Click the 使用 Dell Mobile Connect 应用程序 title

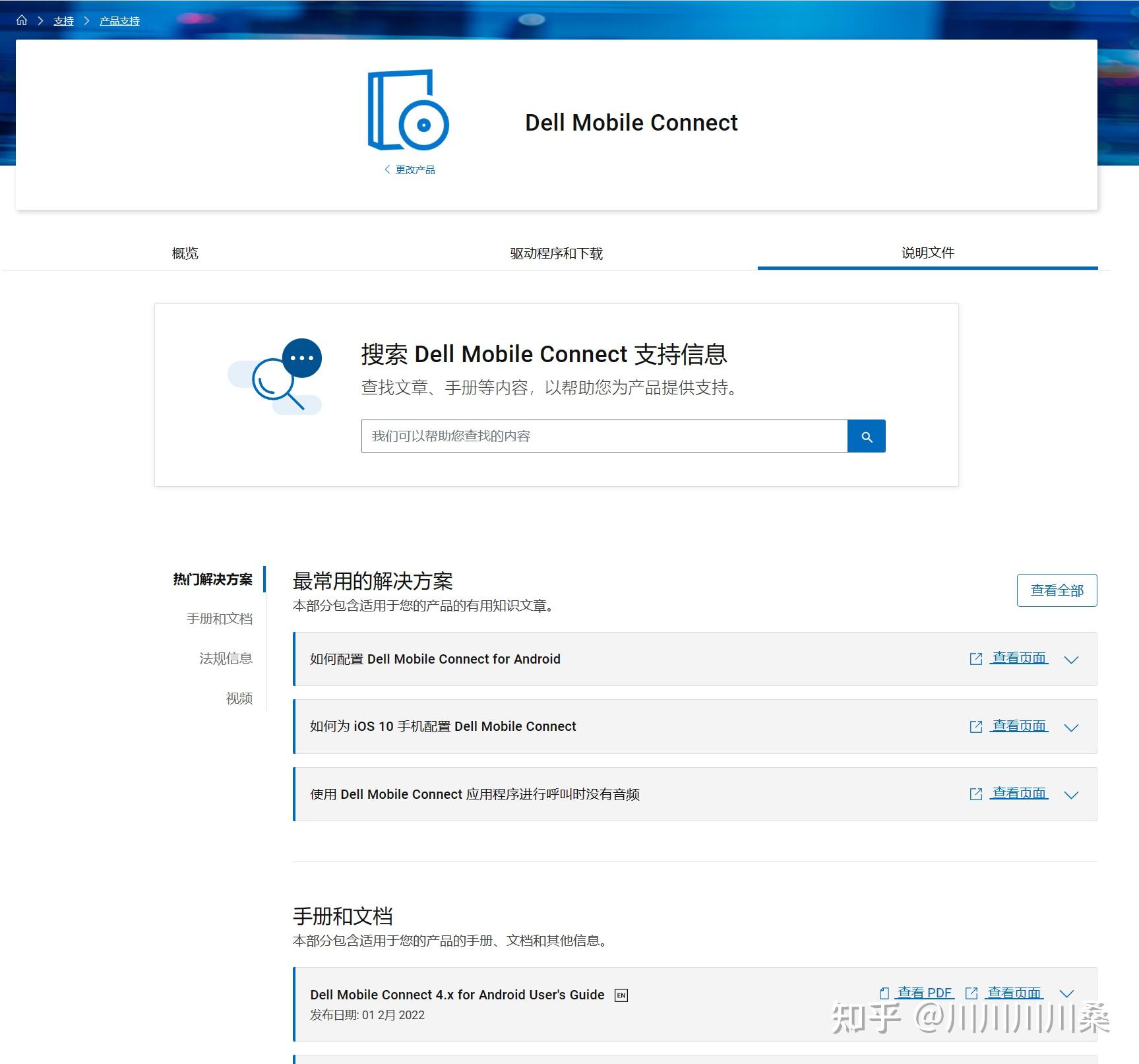pyautogui.click(x=475, y=794)
